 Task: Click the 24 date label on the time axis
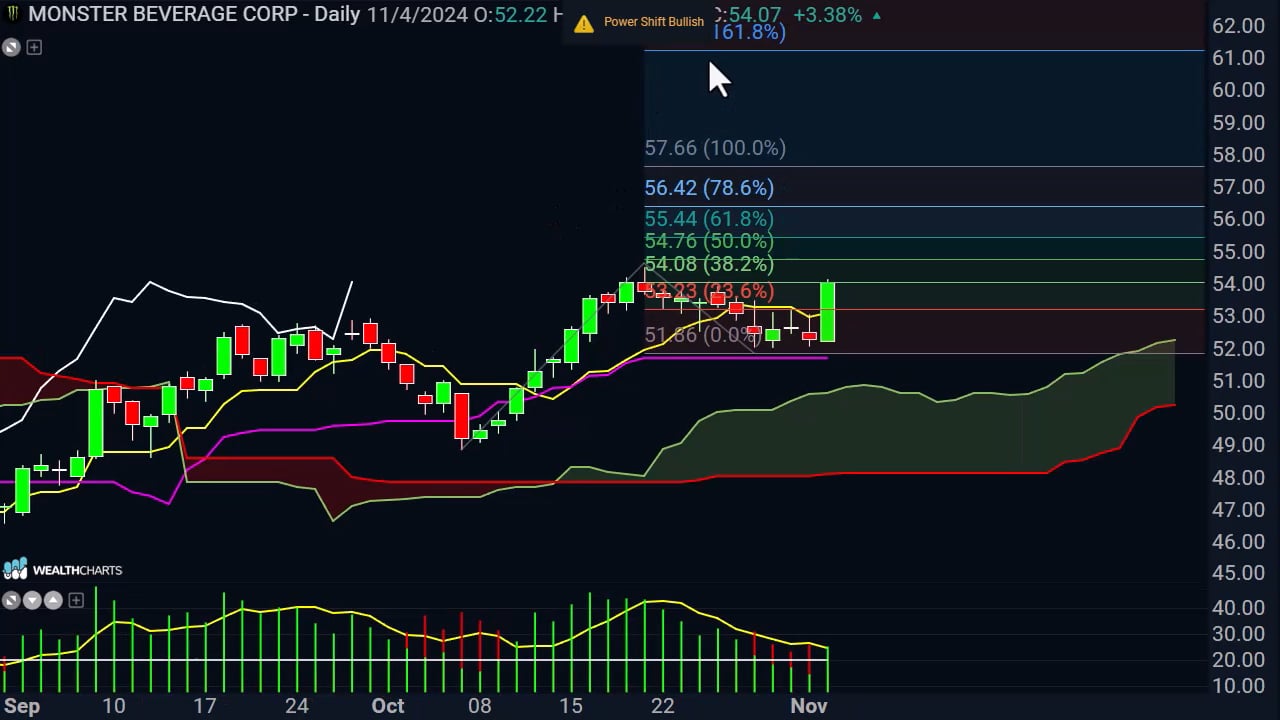pos(296,706)
